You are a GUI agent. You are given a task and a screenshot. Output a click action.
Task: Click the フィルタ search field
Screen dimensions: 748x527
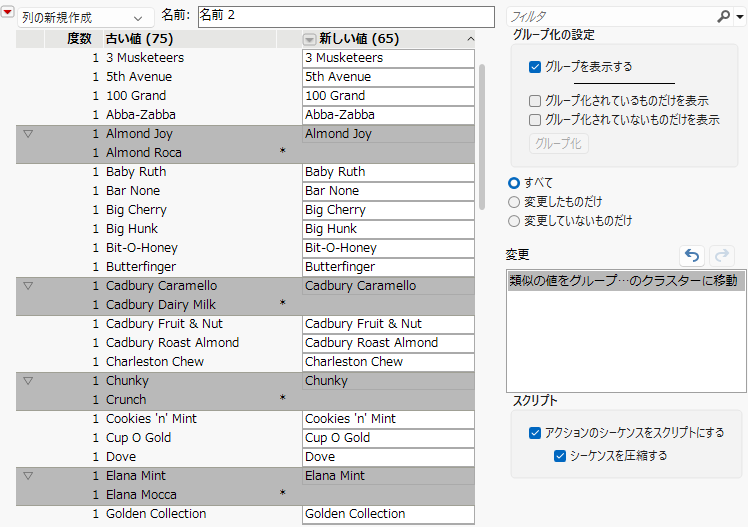coord(612,17)
